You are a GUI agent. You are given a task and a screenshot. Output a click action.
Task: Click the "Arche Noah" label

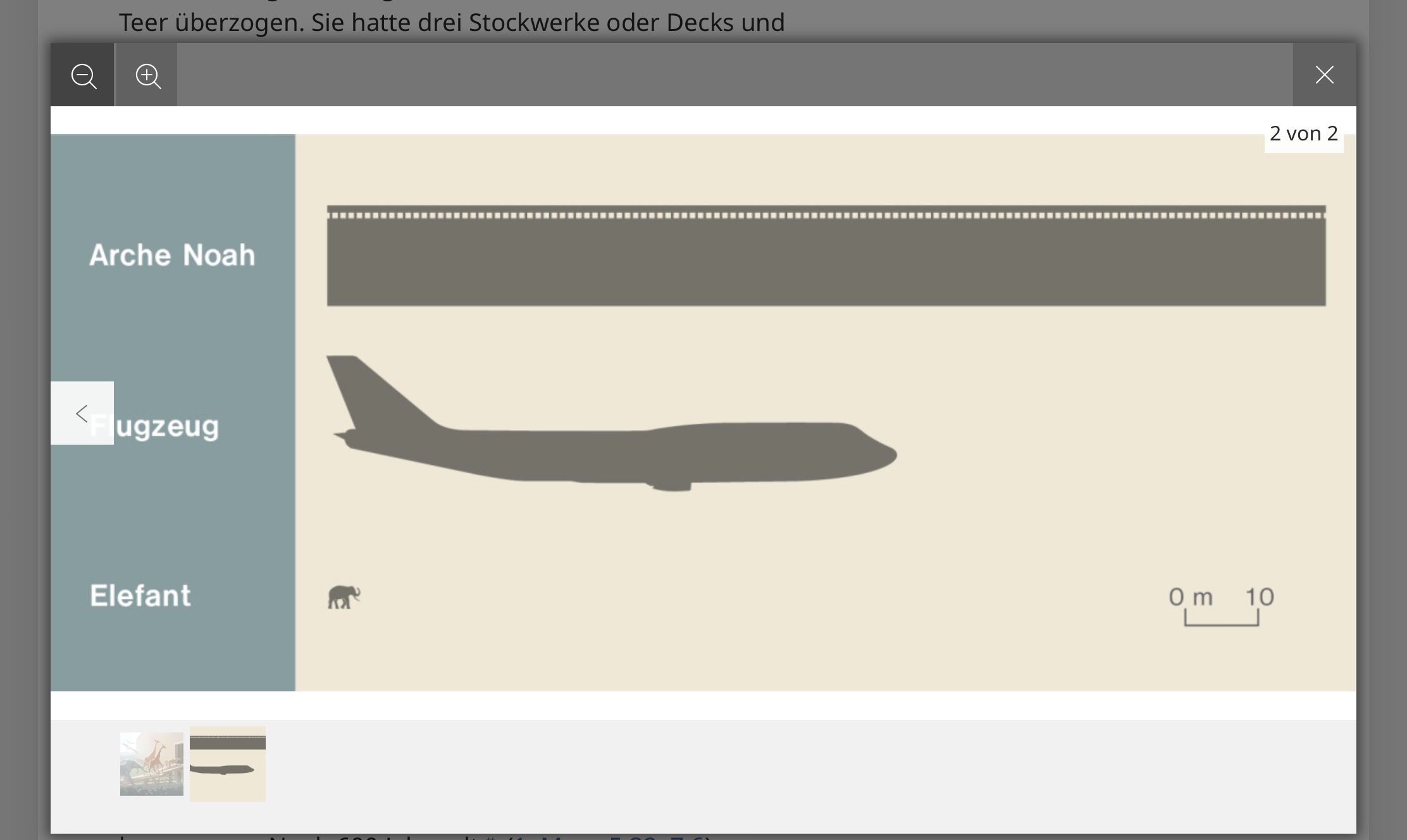(x=172, y=255)
